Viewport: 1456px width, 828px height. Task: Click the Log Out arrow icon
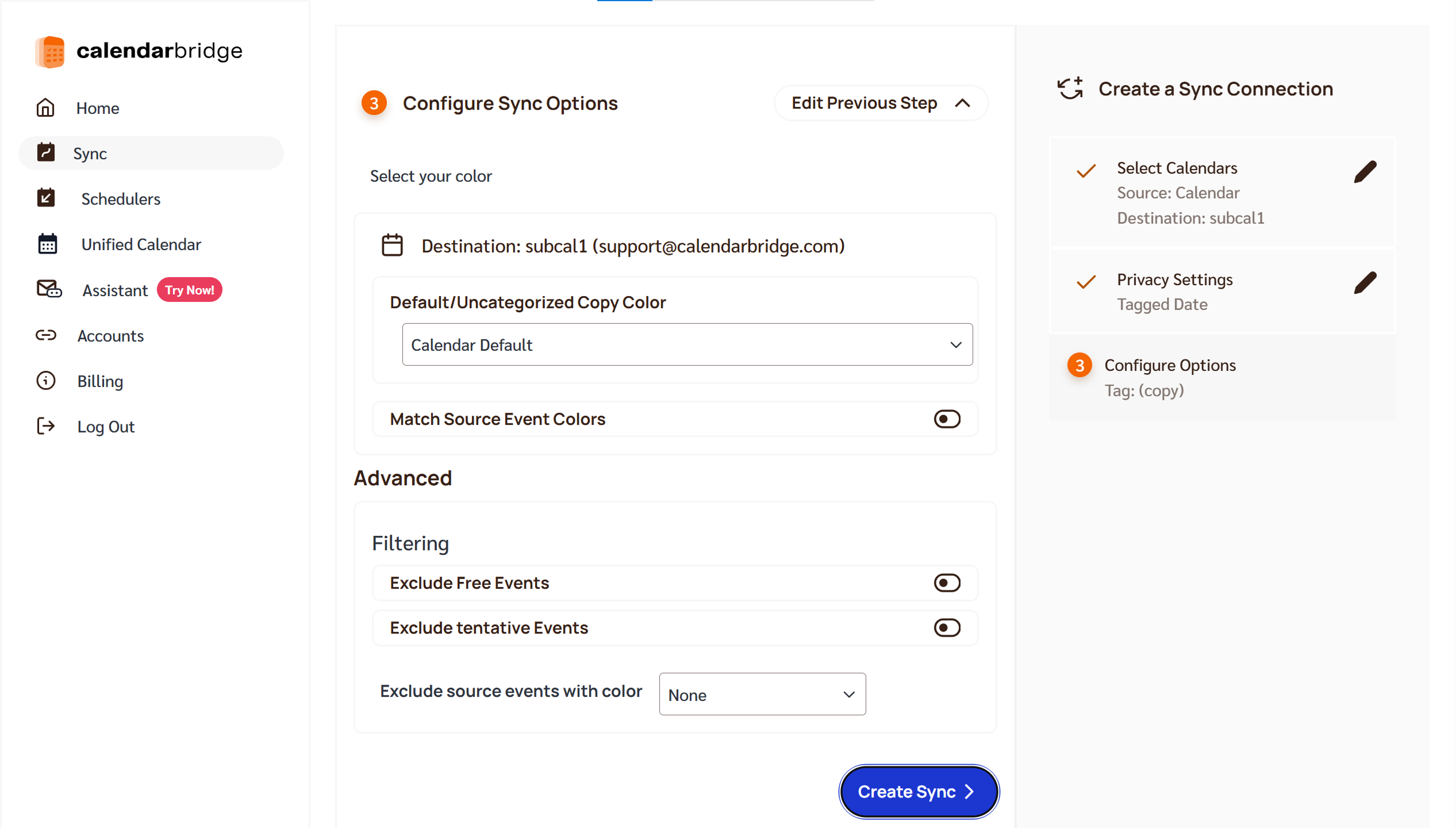pos(46,426)
